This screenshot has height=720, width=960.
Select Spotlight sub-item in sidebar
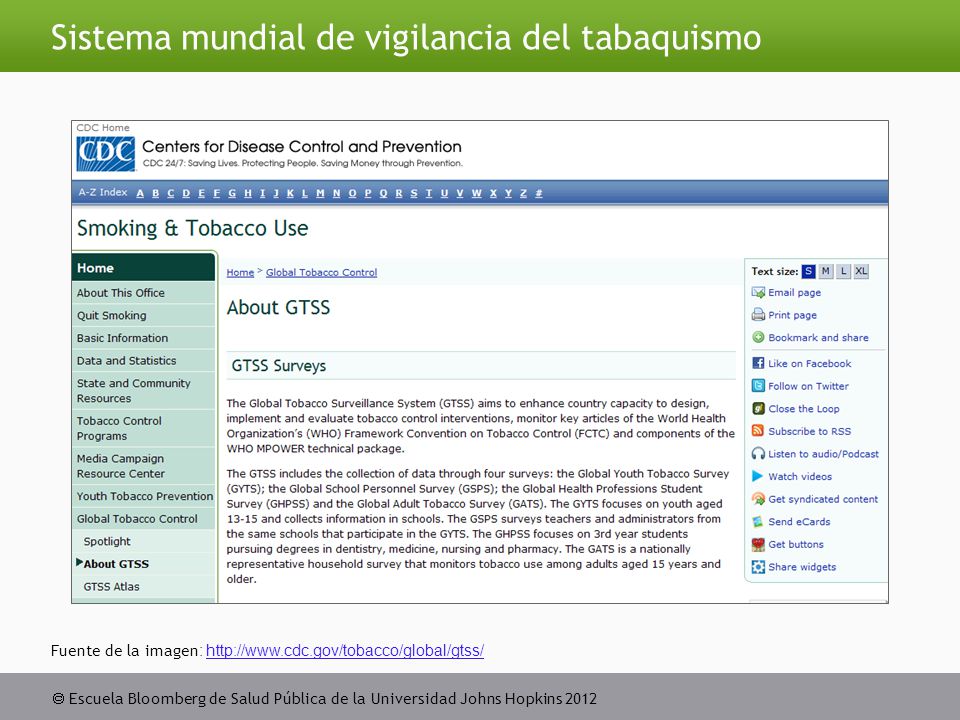click(143, 541)
